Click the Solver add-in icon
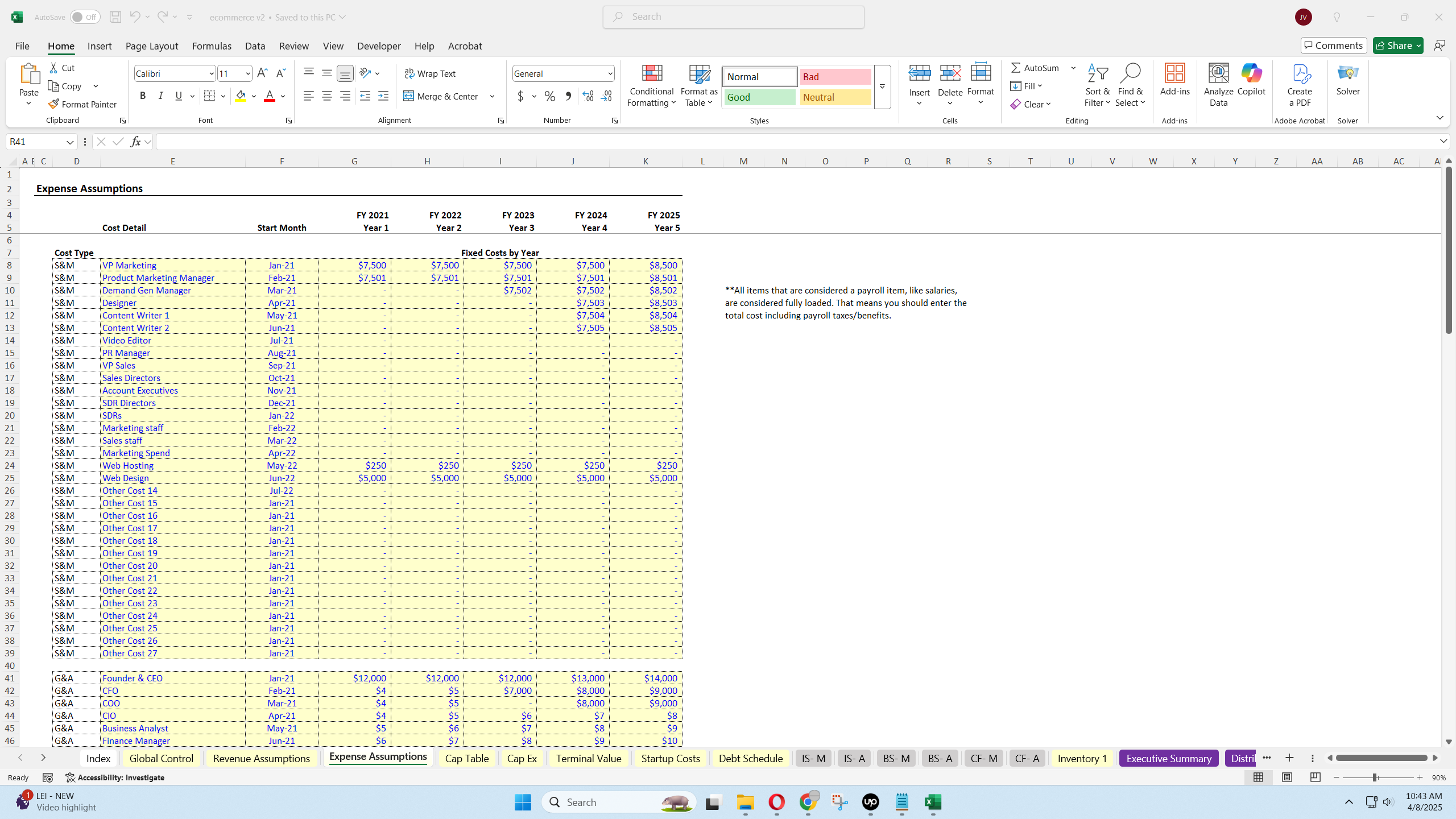The image size is (1456, 819). pyautogui.click(x=1348, y=74)
